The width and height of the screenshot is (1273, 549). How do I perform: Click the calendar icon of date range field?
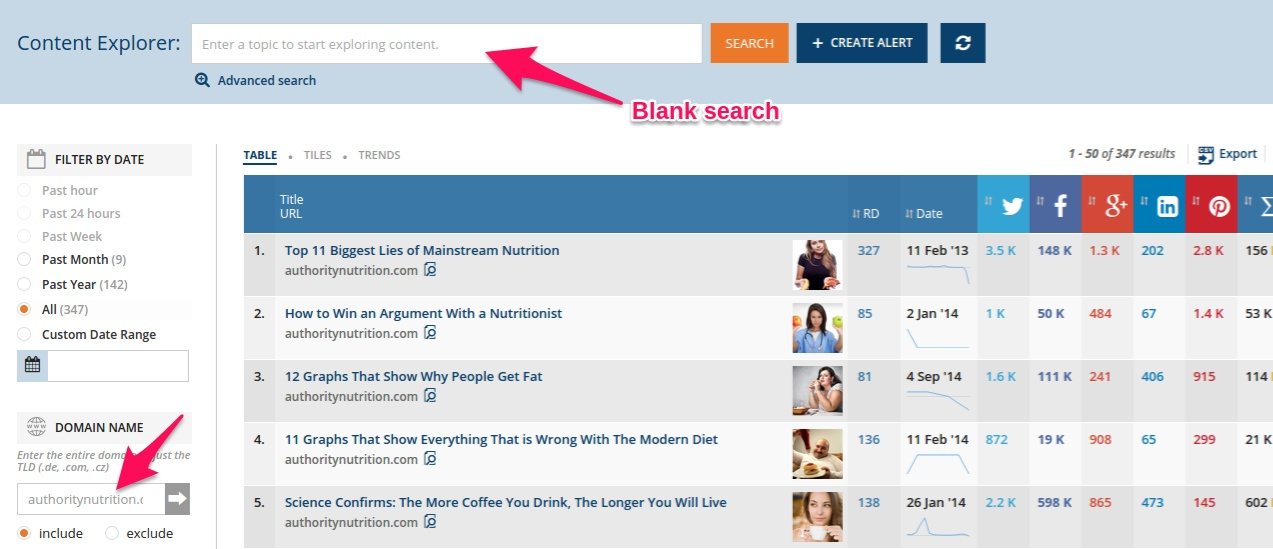coord(33,366)
